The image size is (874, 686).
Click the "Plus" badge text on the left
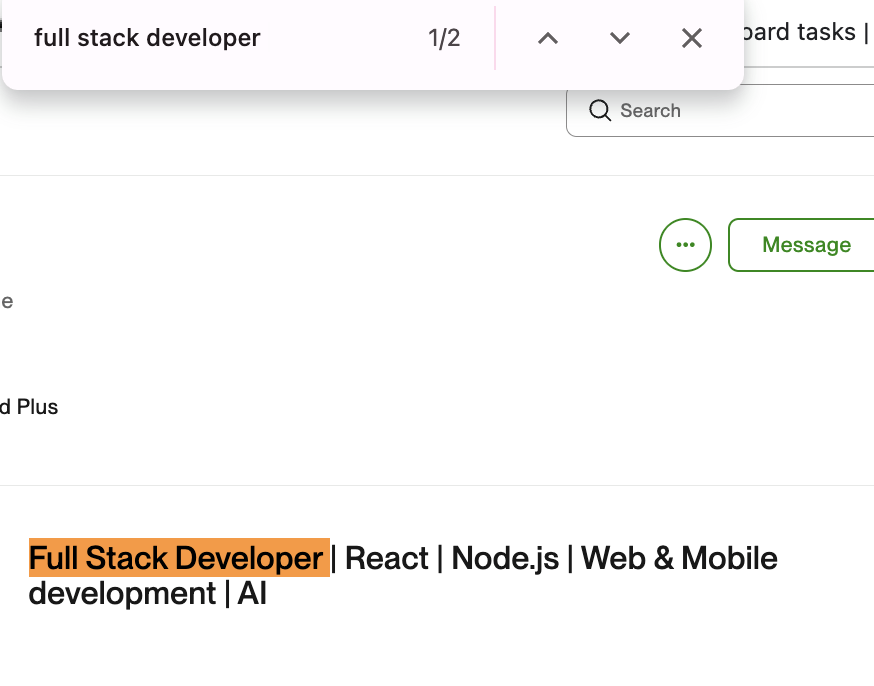(x=35, y=407)
